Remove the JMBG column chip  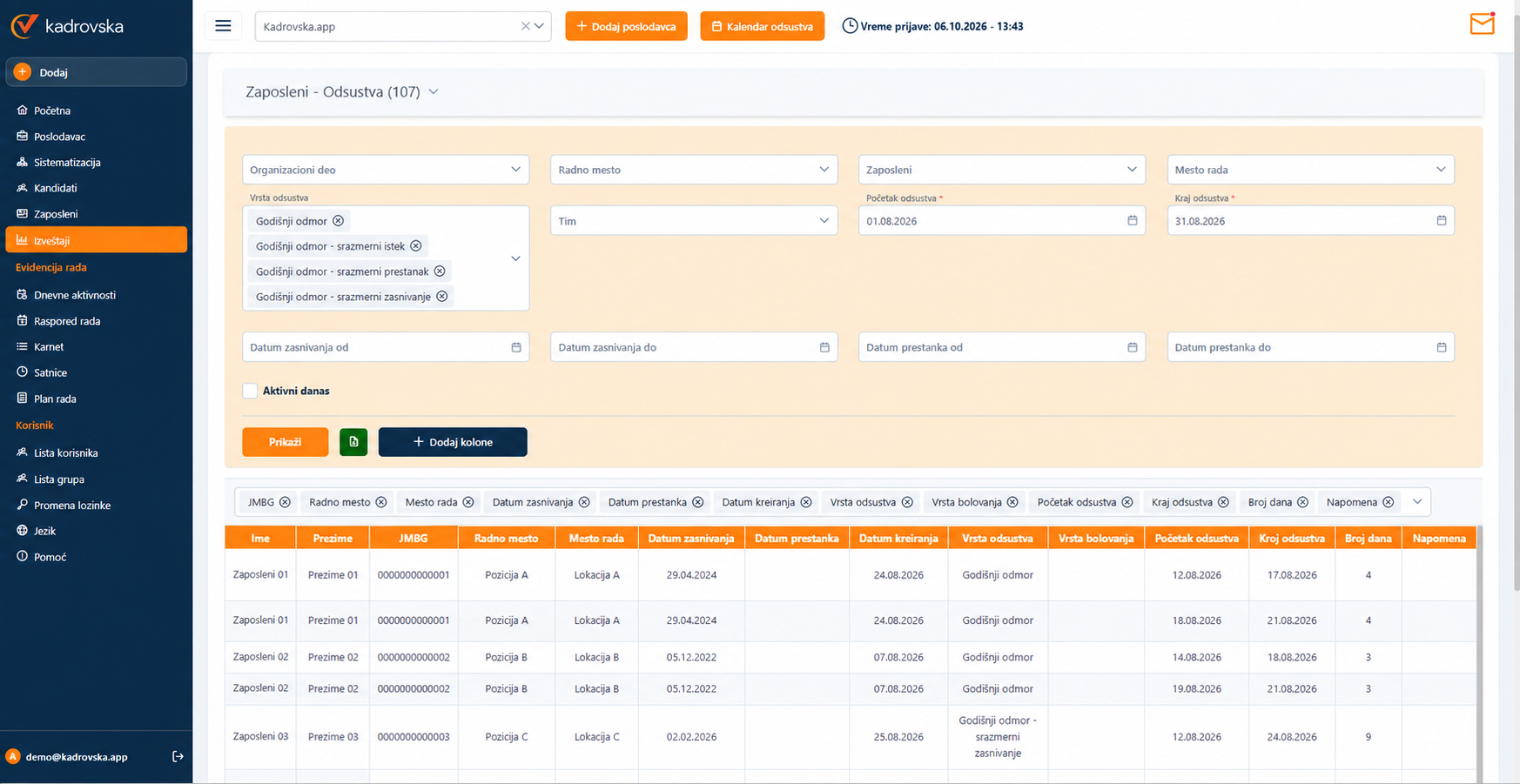pos(285,502)
